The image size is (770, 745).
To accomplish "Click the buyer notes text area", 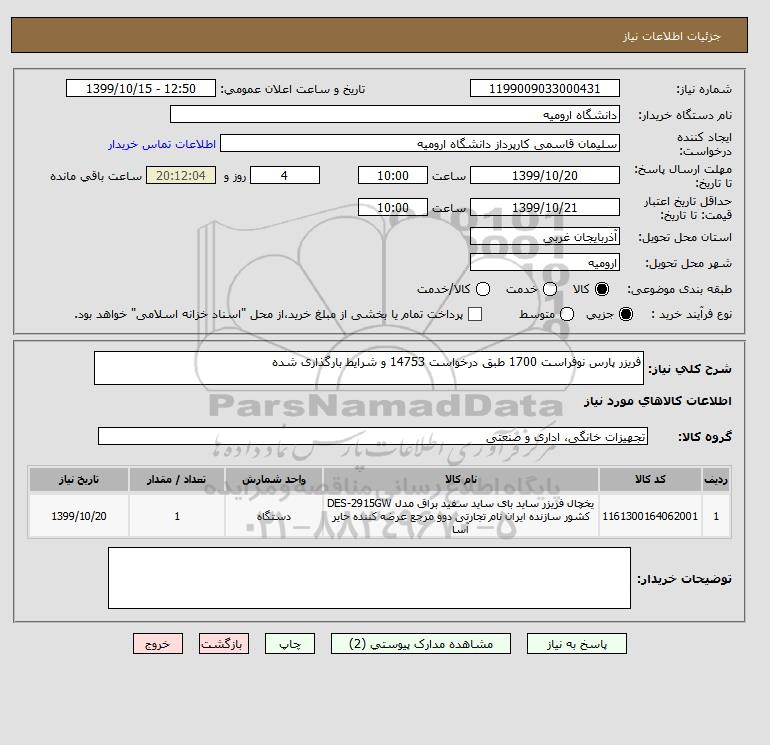I will pyautogui.click(x=369, y=578).
